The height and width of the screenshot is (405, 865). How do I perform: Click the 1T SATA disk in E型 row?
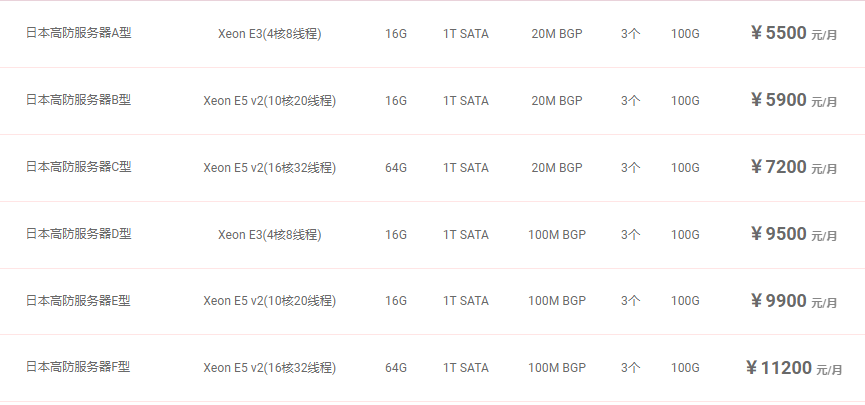click(466, 302)
